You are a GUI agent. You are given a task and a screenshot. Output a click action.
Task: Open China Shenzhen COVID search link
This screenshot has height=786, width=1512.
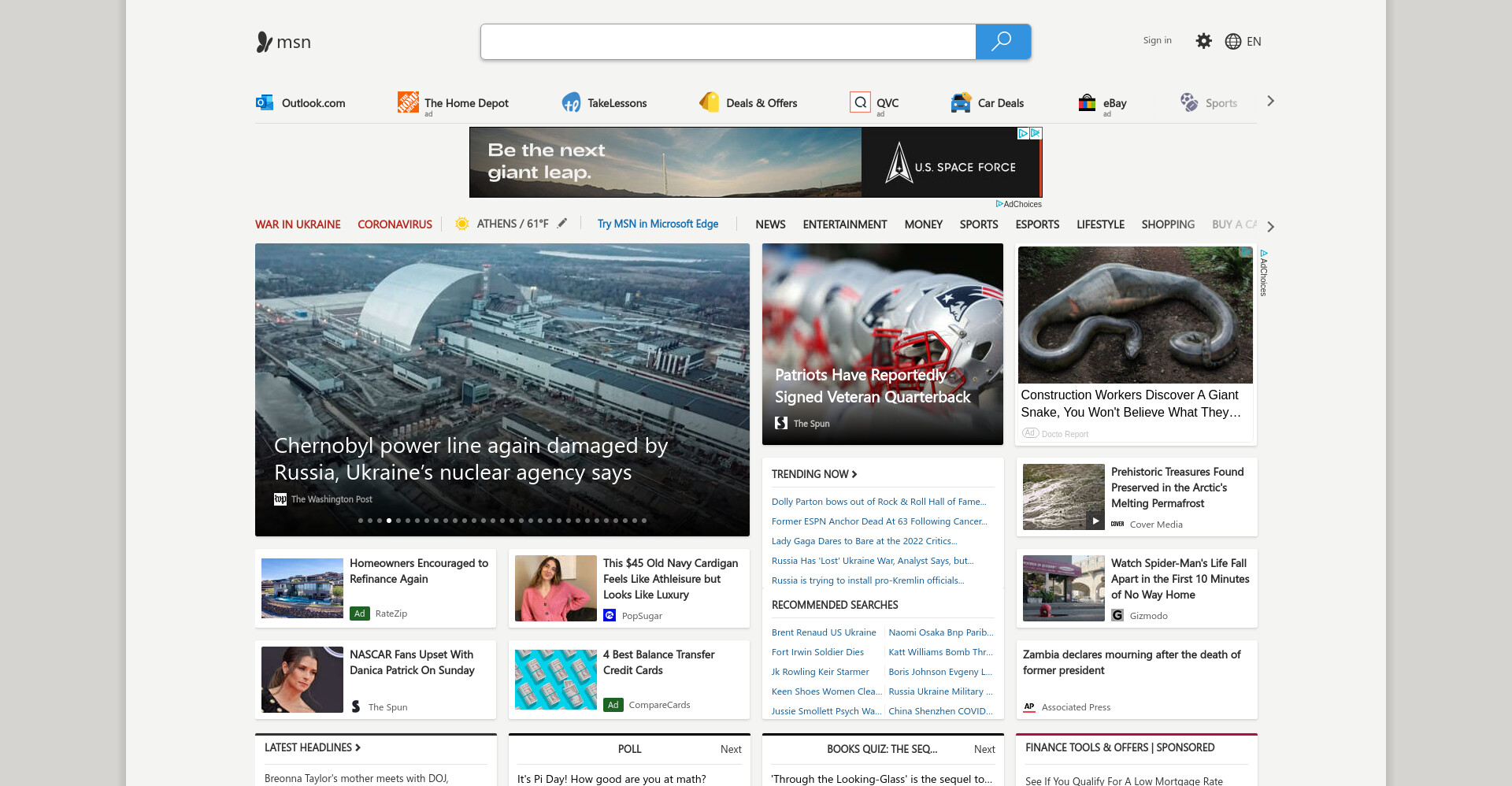pyautogui.click(x=940, y=711)
